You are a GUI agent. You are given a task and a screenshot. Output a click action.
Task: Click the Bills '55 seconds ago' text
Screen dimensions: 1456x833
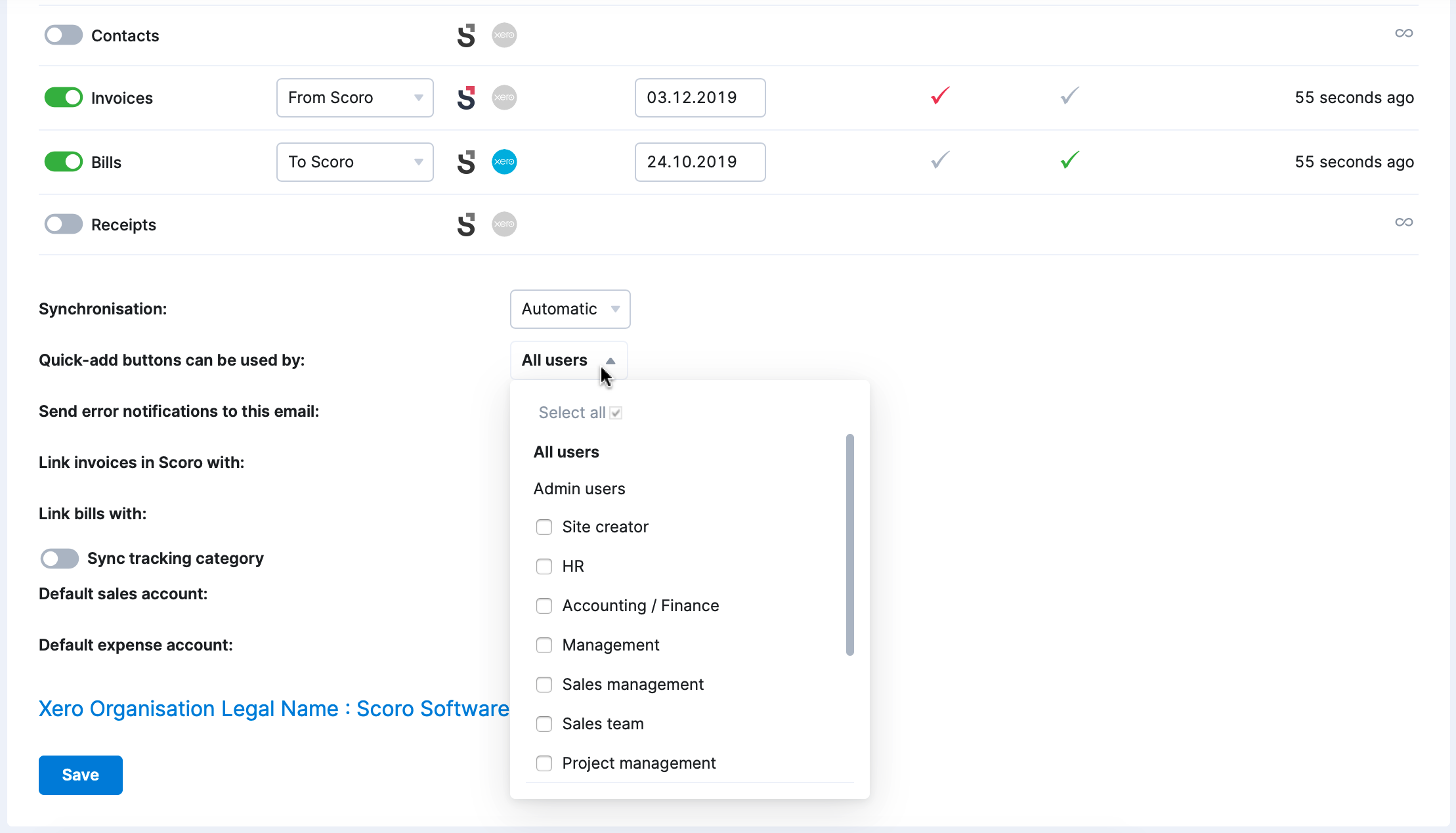[x=1354, y=162]
